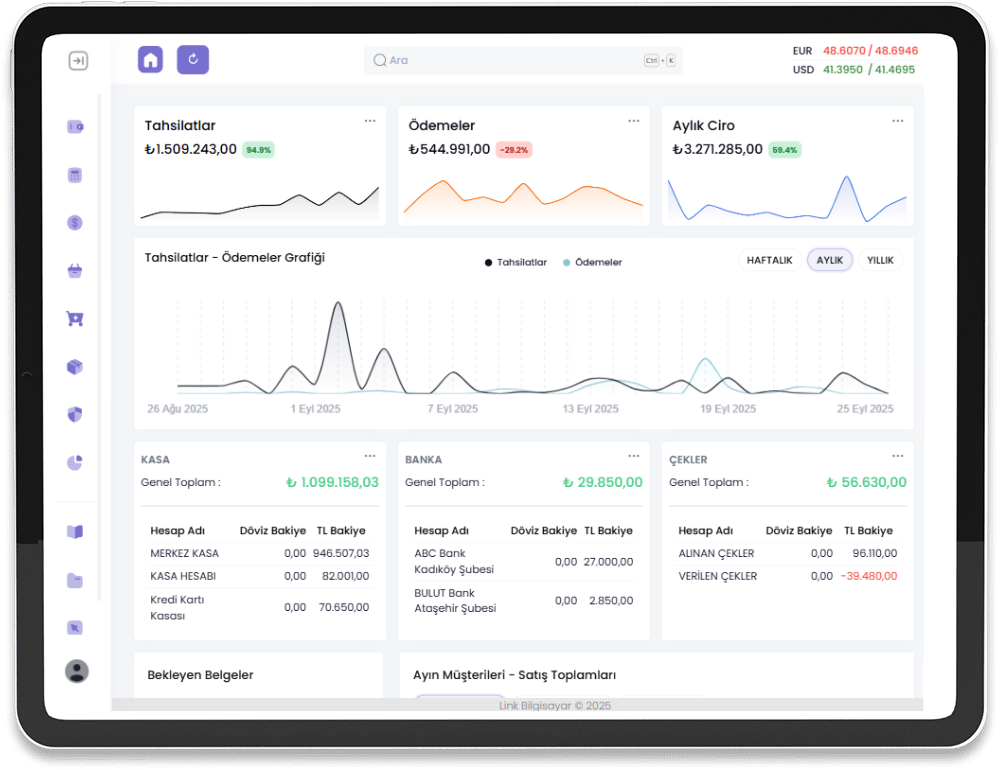Click the Home button in top bar
Viewport: 1000px width, 770px height.
150,60
